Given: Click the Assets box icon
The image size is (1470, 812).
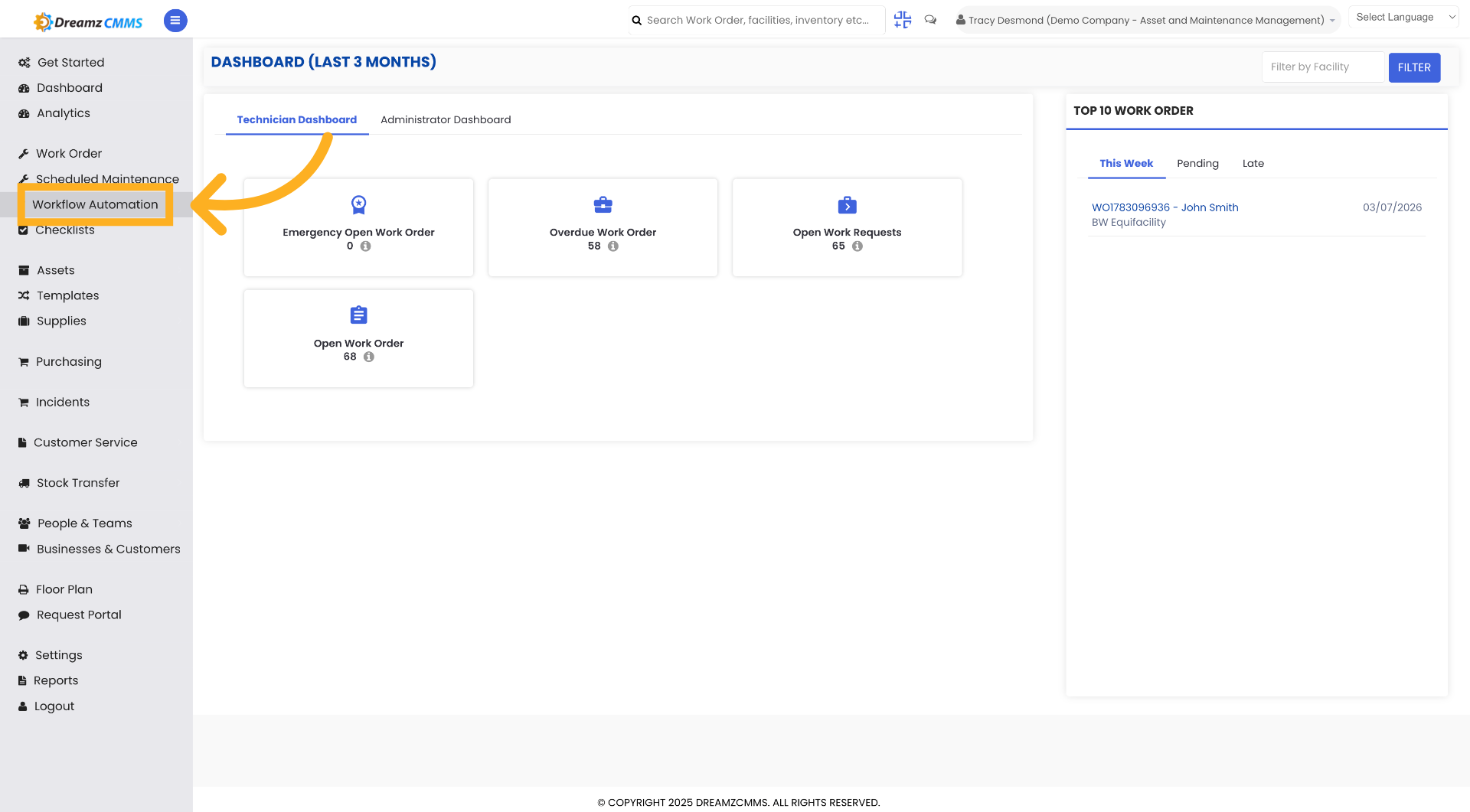Looking at the screenshot, I should click(x=24, y=270).
